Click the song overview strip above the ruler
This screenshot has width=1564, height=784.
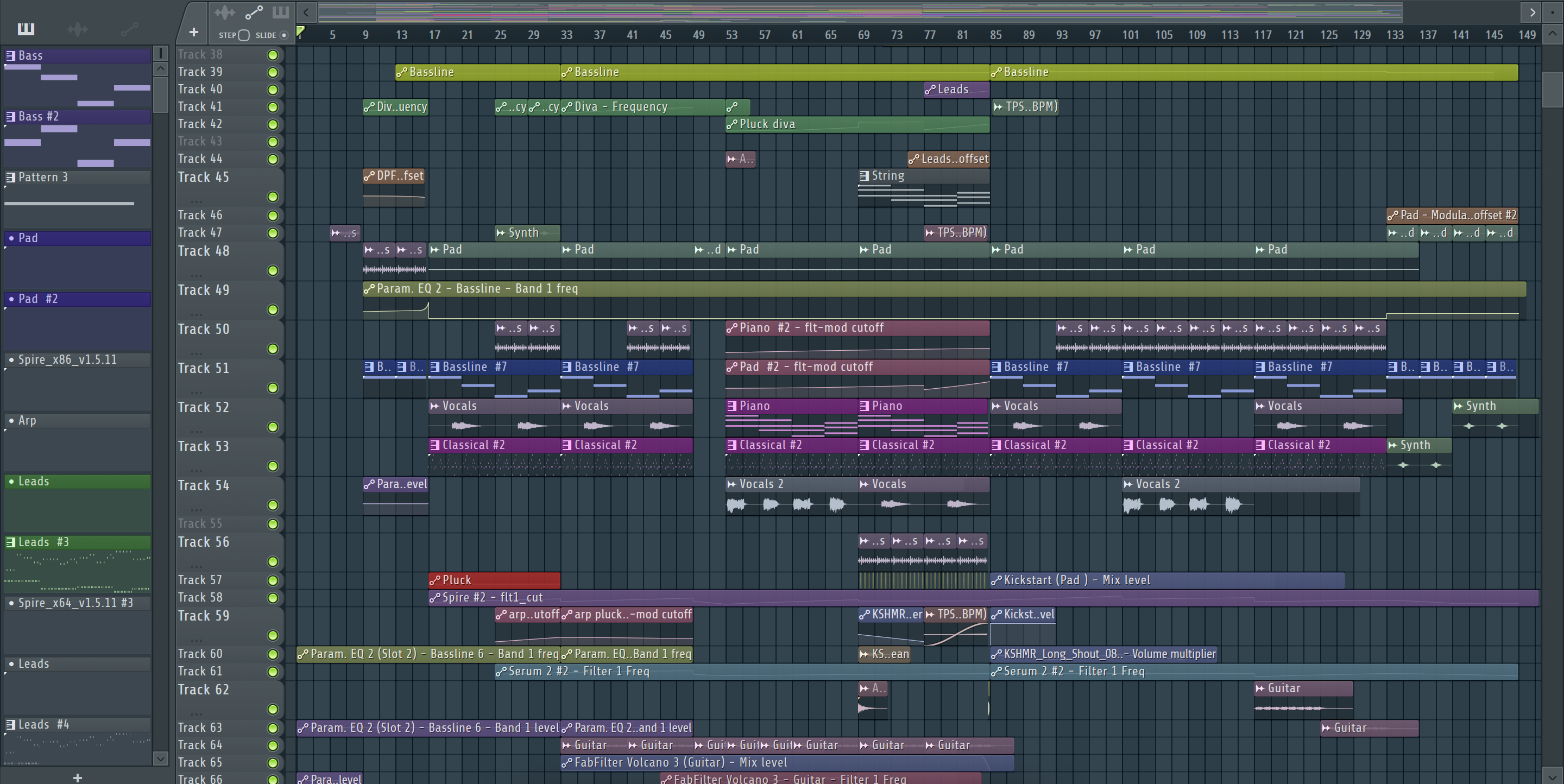[860, 12]
